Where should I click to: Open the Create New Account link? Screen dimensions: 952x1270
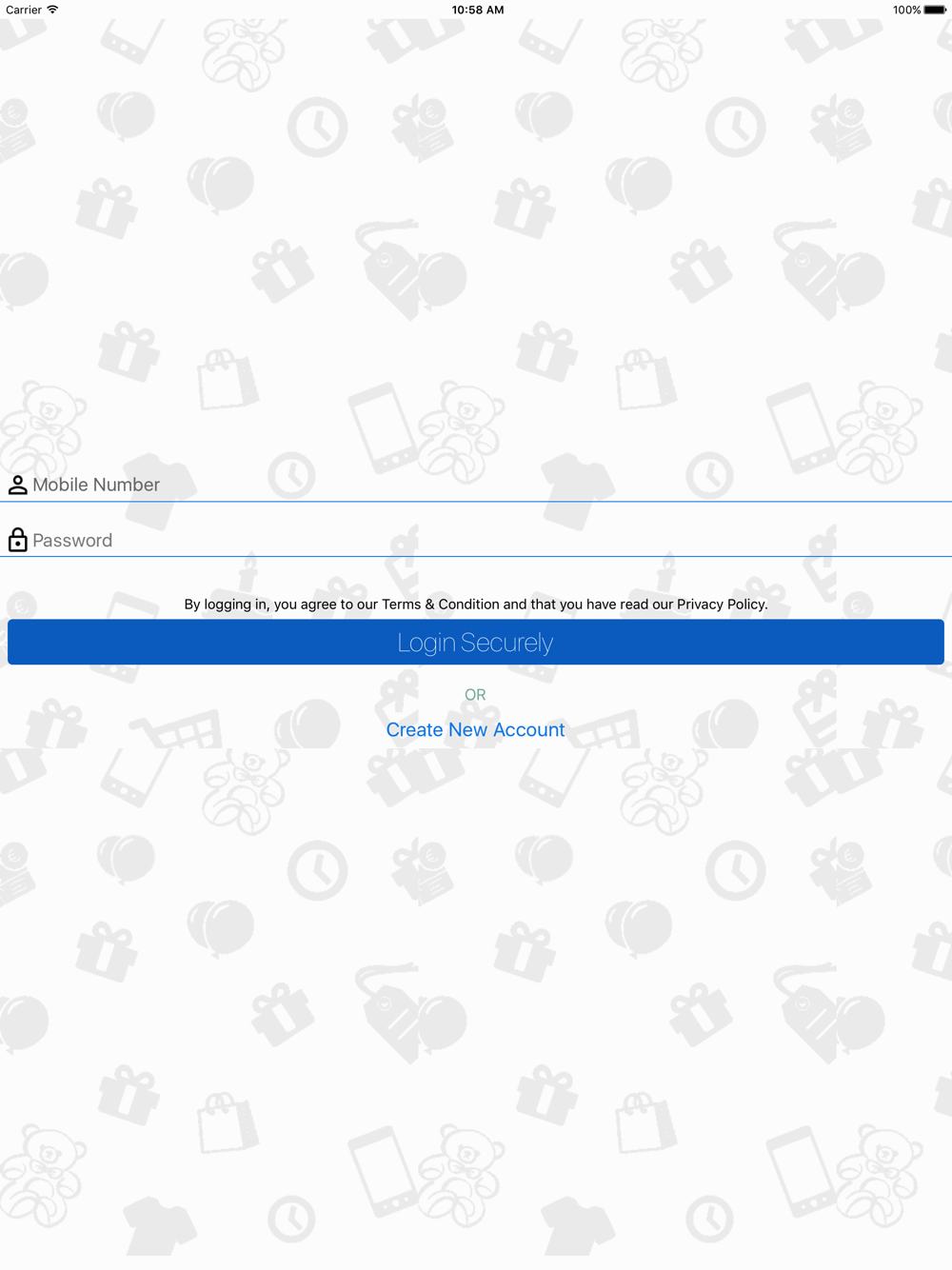[x=475, y=729]
